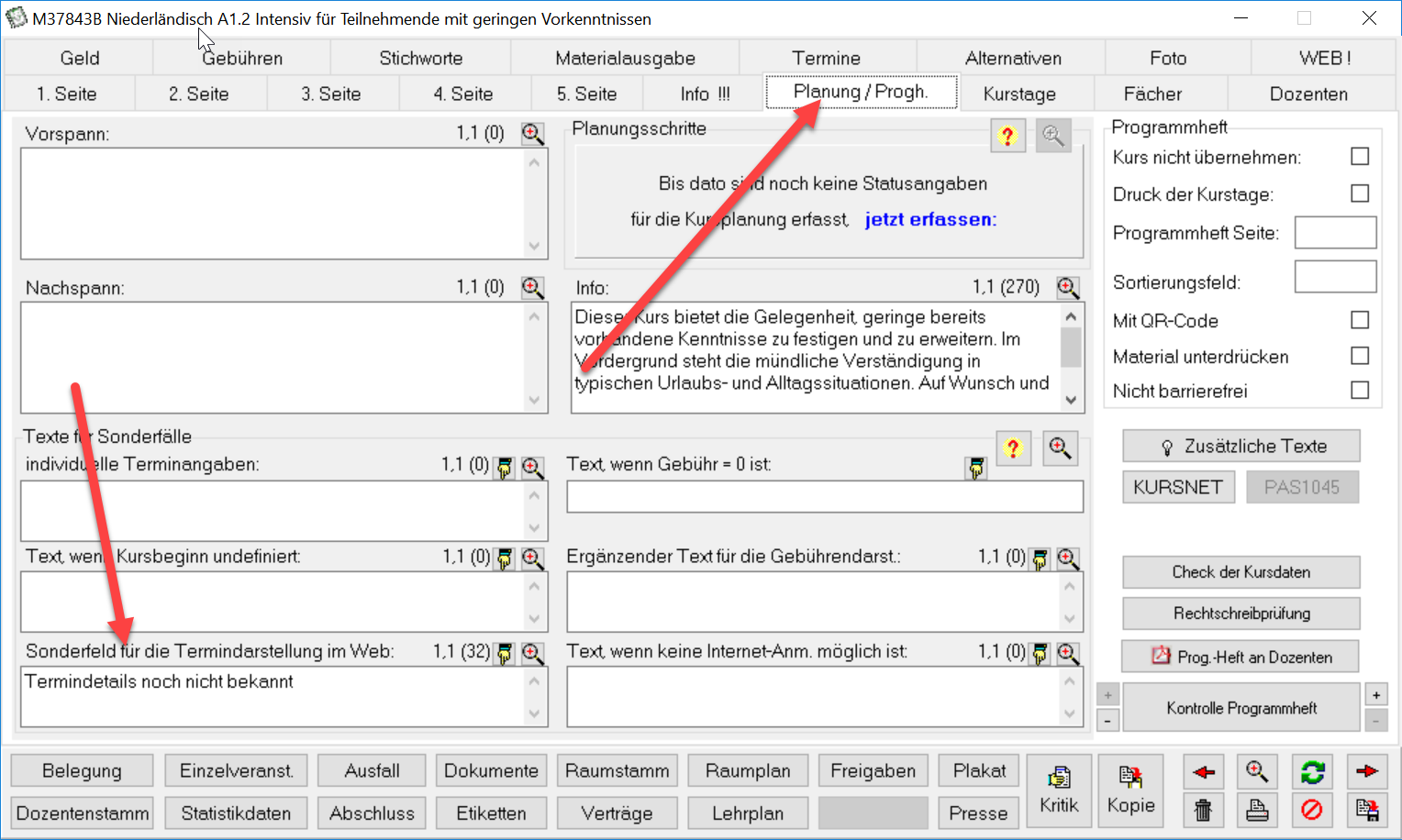Screen dimensions: 1402x840
Task: Click help question mark in Planungsschritte
Action: pos(1007,137)
